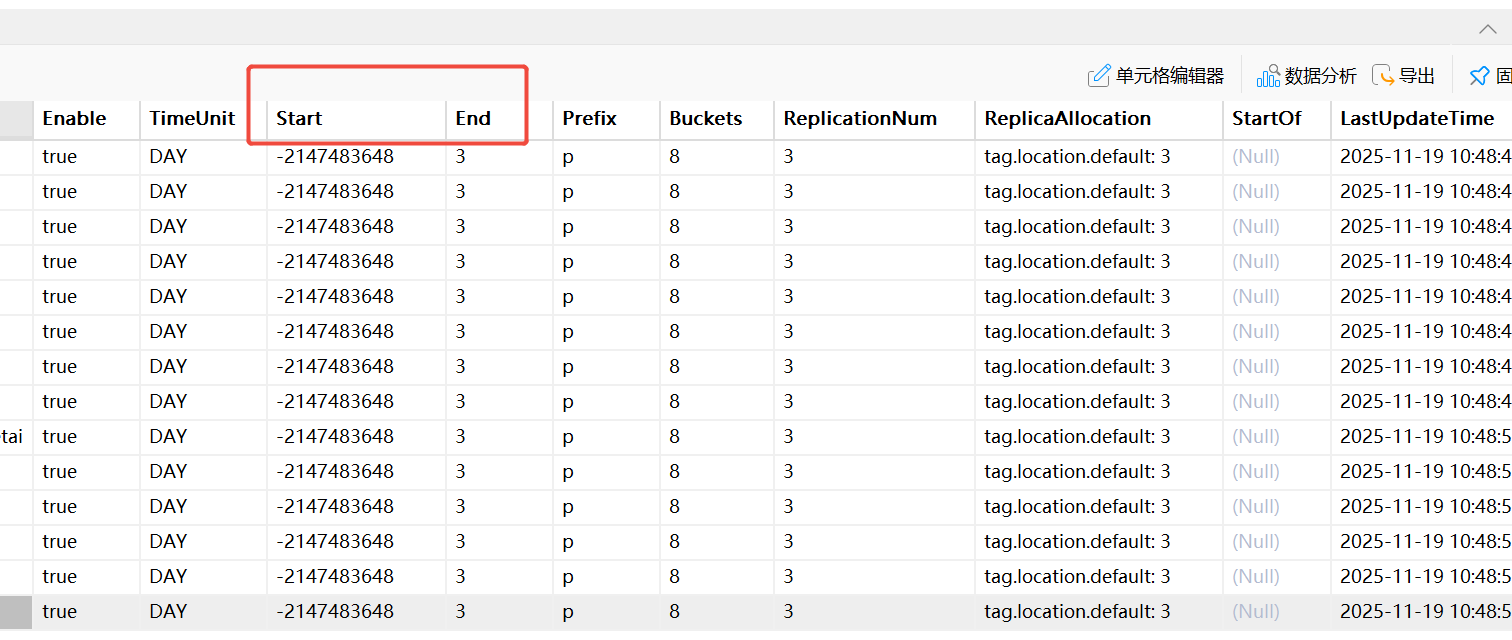Image resolution: width=1512 pixels, height=640 pixels.
Task: Select the Start column header
Action: click(299, 118)
